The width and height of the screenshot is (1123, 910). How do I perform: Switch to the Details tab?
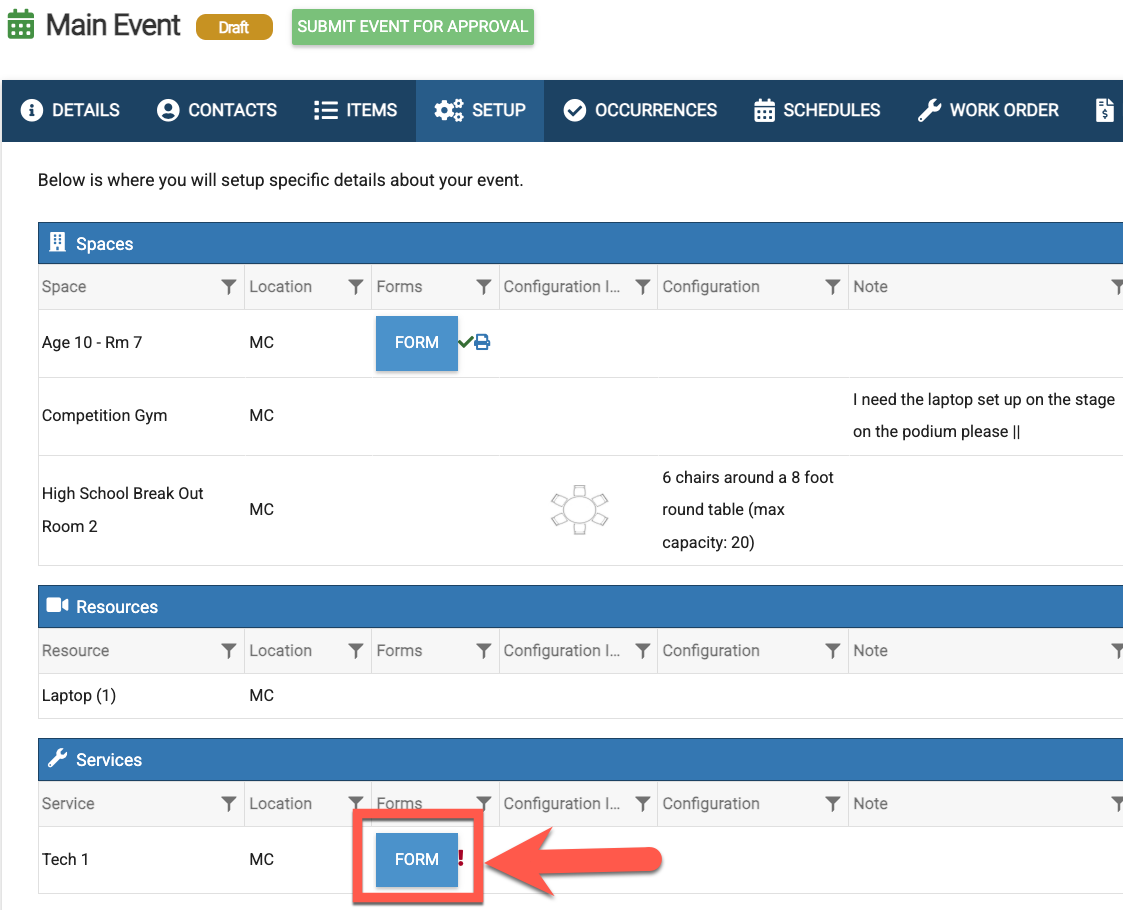pos(71,110)
